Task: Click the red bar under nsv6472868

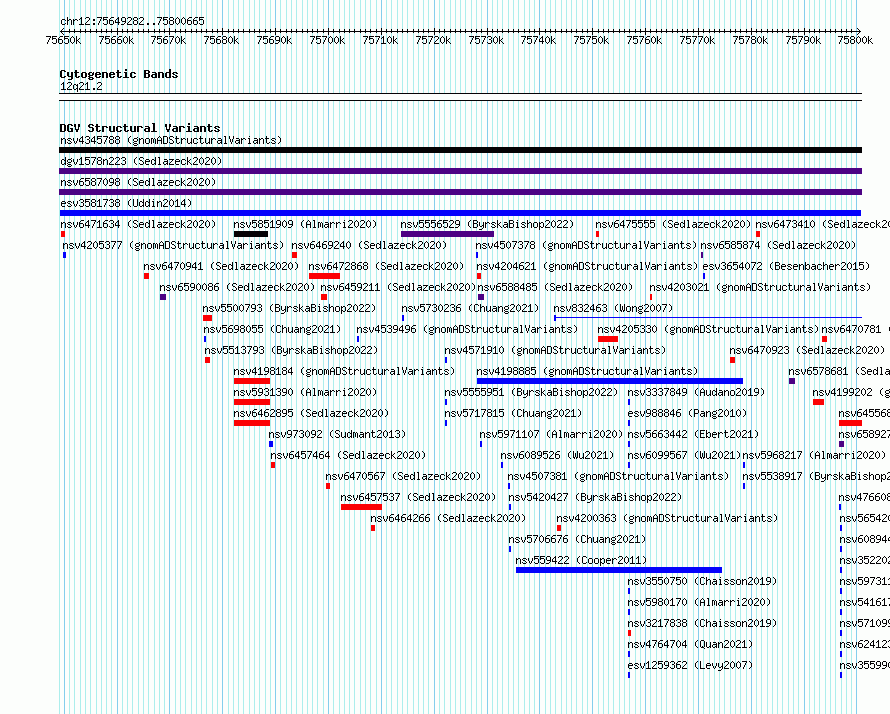Action: (x=324, y=276)
